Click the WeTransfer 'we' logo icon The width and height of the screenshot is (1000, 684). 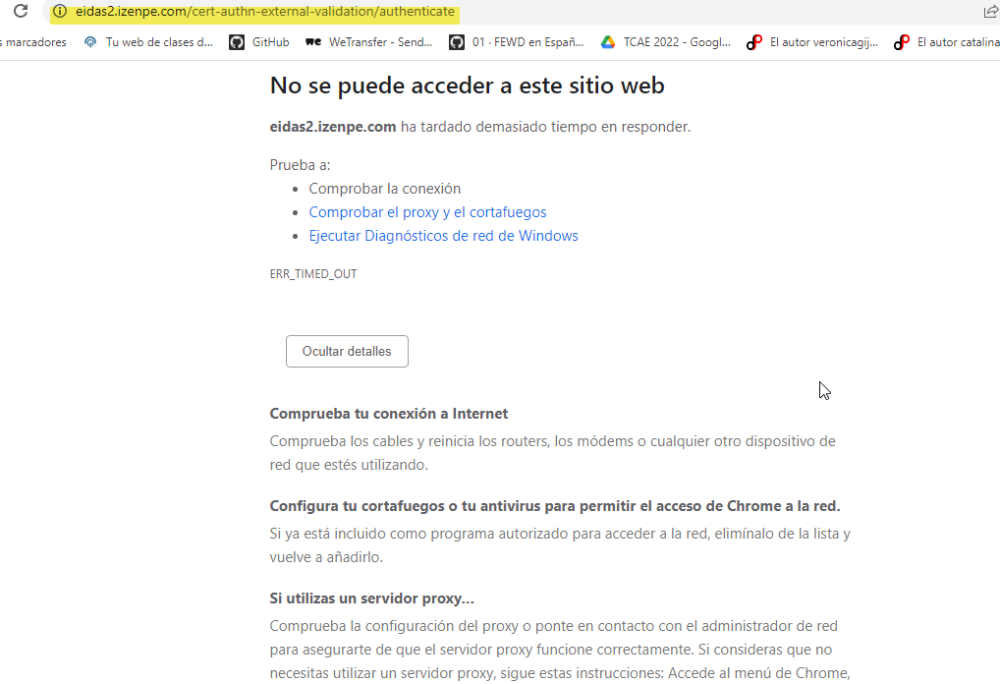pos(312,42)
